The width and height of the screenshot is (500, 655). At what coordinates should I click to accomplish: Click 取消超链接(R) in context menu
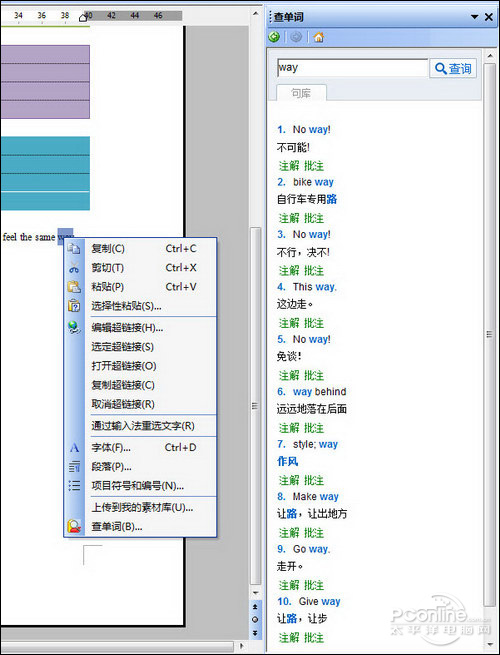coord(141,404)
